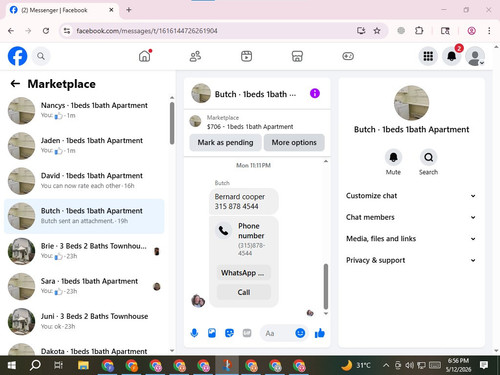Search in conversation magnifier icon
Screen dimensions: 500x375
pyautogui.click(x=429, y=157)
